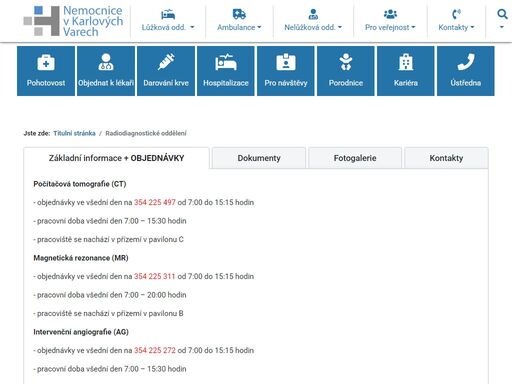Open the Porodnice baby icon tile
This screenshot has height=384, width=512.
[346, 71]
